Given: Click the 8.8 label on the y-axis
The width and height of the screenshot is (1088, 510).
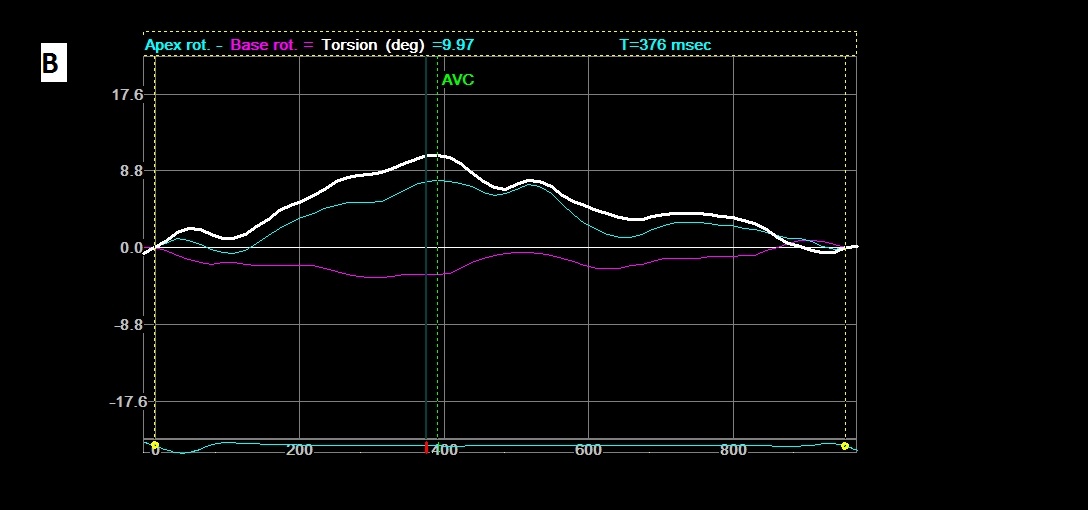Looking at the screenshot, I should click(x=131, y=171).
